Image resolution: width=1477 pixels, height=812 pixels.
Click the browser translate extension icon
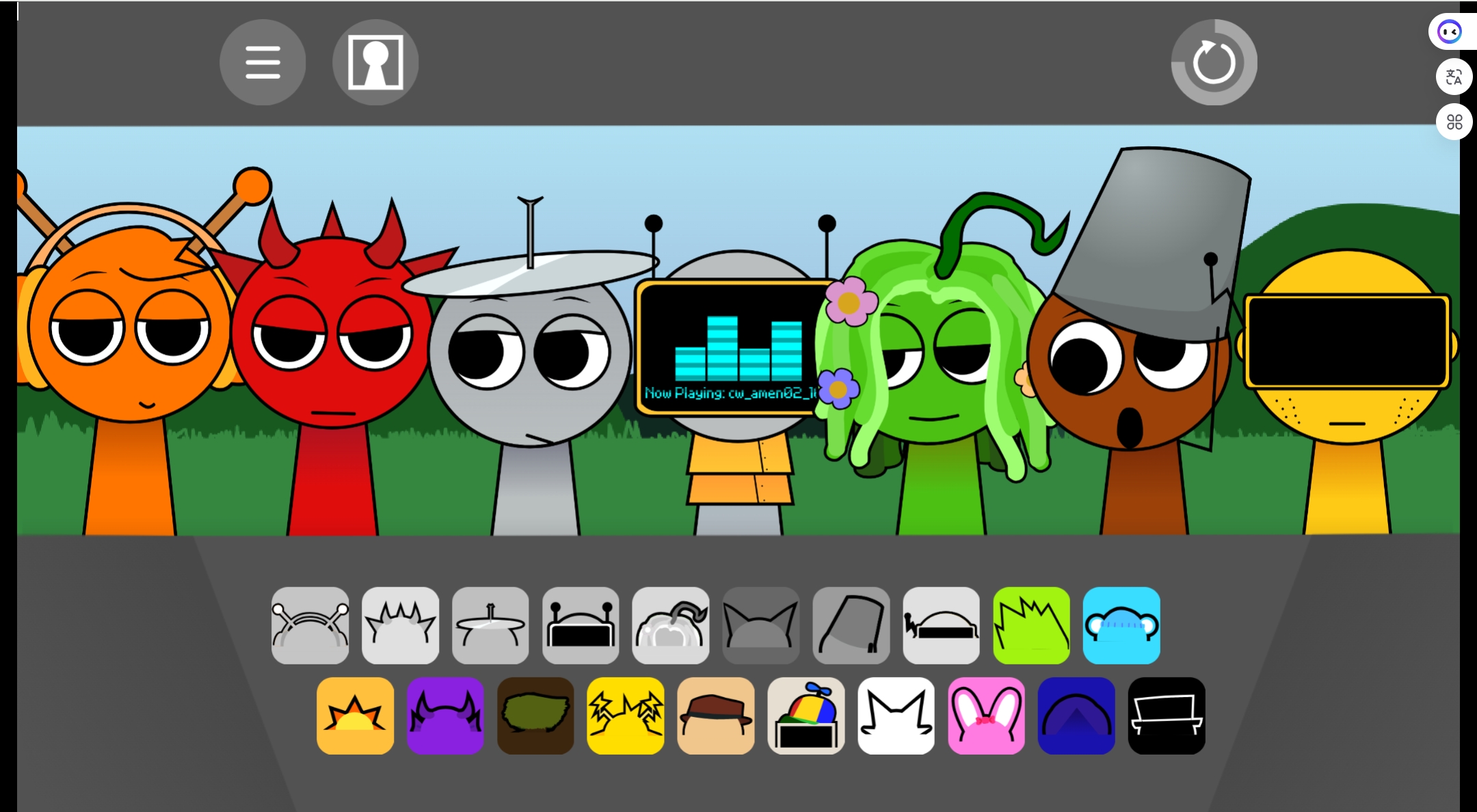click(1454, 77)
